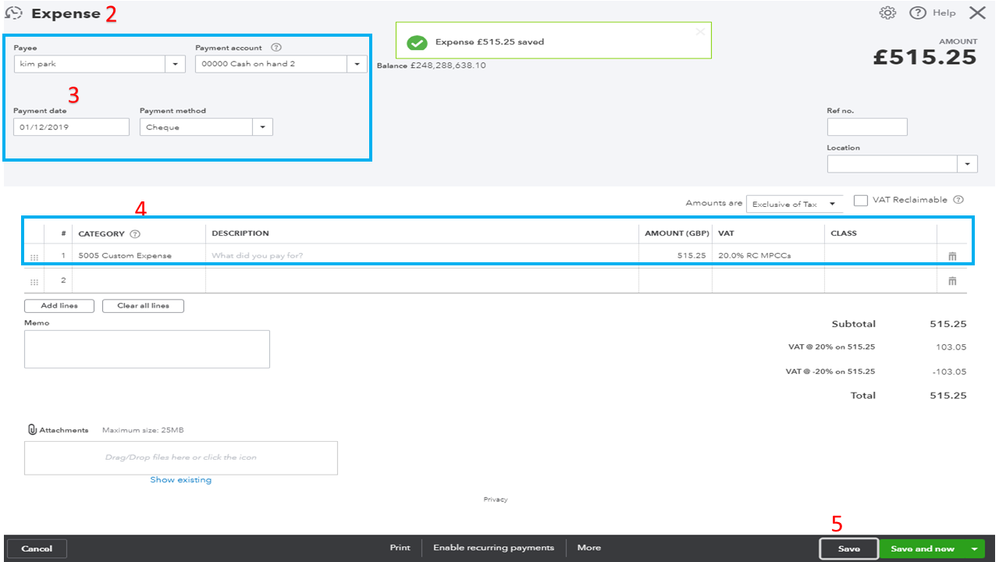Open the settings gear icon
Image resolution: width=999 pixels, height=562 pixels.
point(888,13)
